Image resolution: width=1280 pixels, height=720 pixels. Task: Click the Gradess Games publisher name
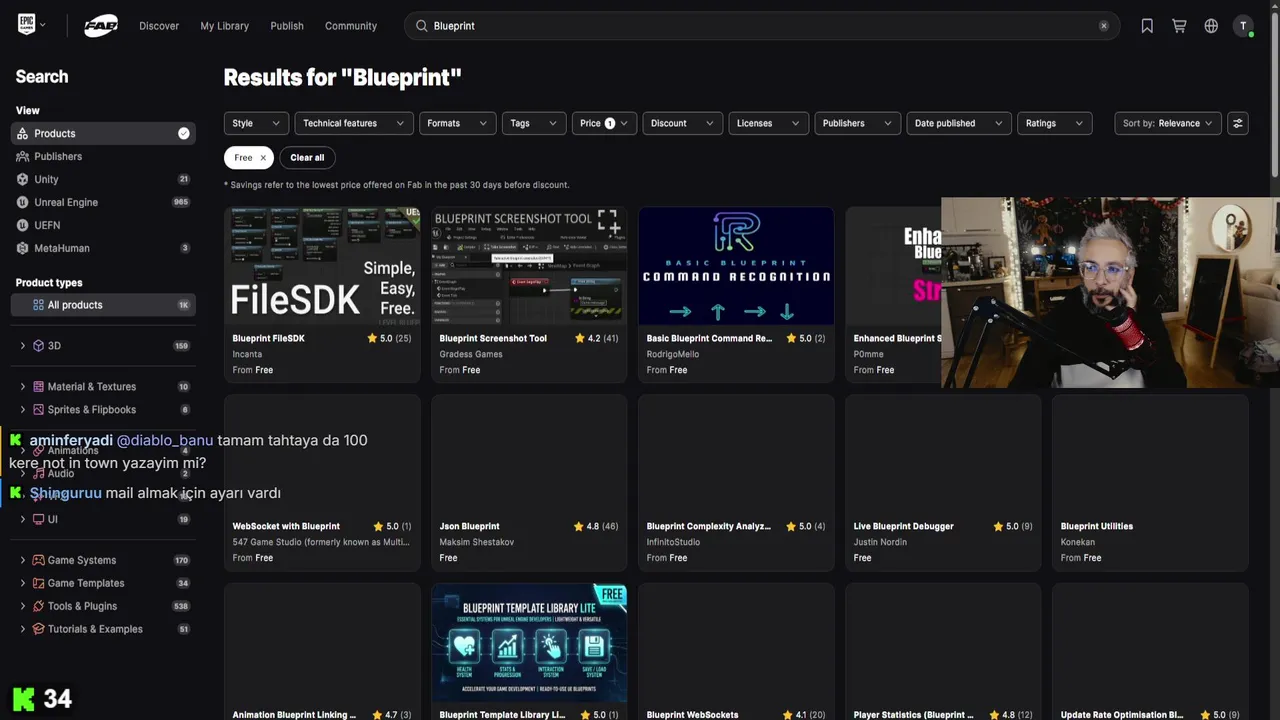pyautogui.click(x=471, y=354)
